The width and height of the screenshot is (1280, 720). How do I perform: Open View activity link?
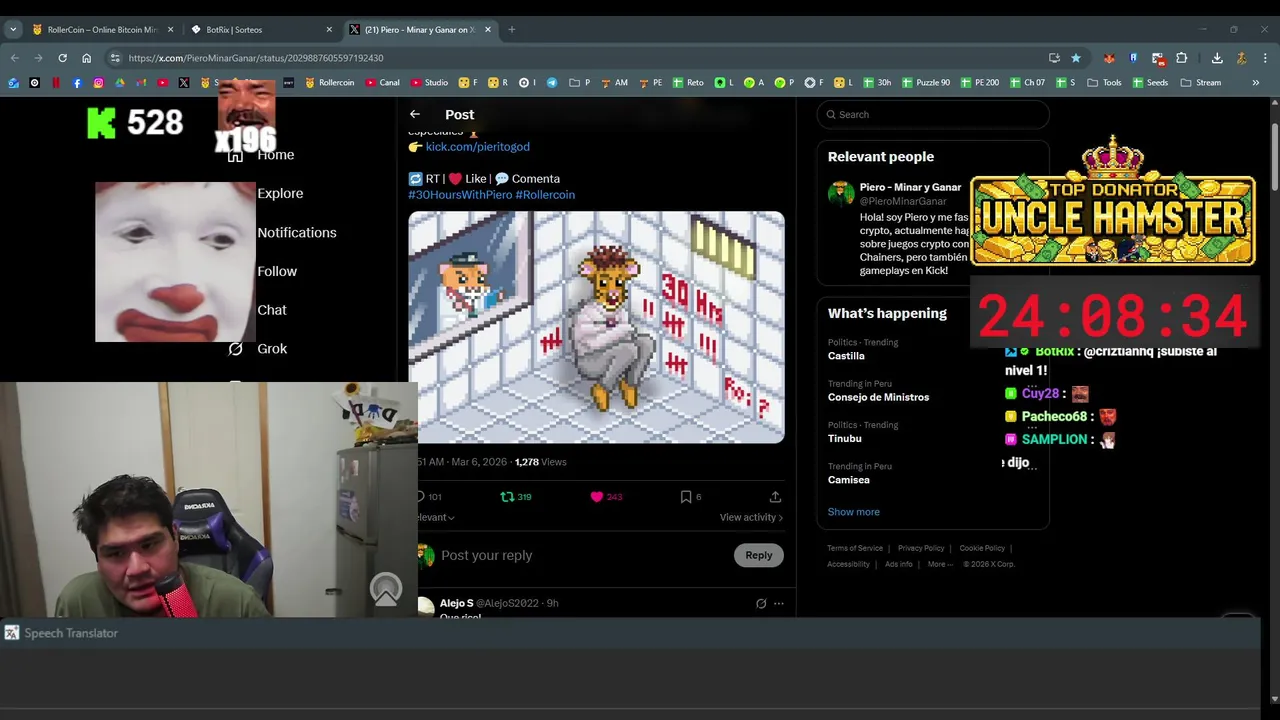751,517
